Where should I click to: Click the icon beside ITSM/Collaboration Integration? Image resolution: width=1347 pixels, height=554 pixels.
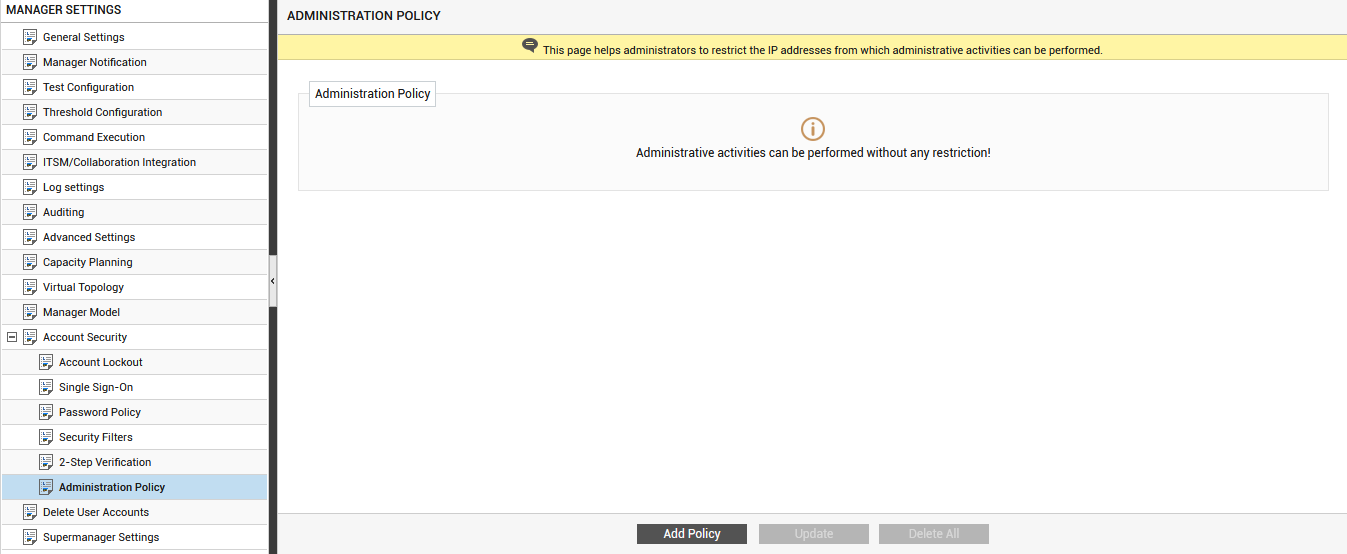point(30,162)
